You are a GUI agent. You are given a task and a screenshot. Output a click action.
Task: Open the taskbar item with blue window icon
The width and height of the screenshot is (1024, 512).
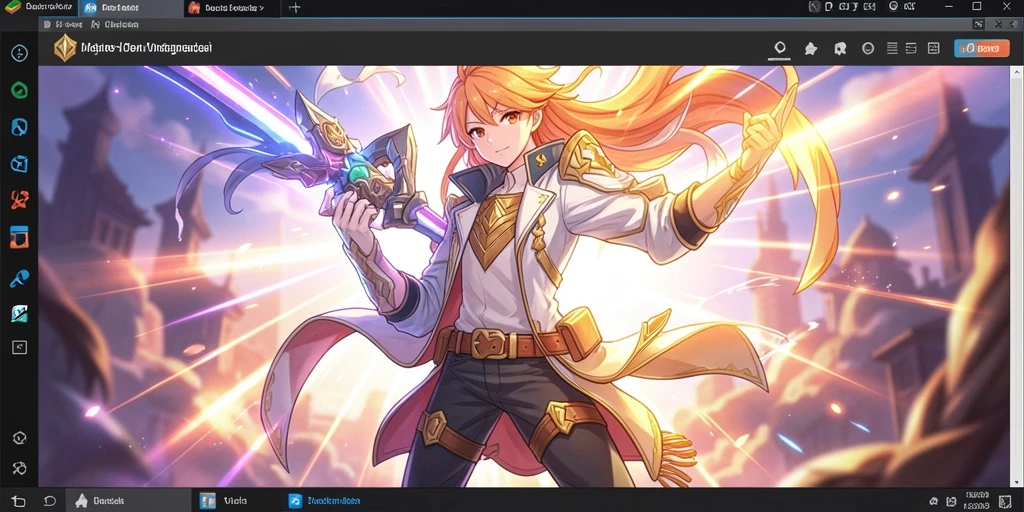[x=224, y=501]
